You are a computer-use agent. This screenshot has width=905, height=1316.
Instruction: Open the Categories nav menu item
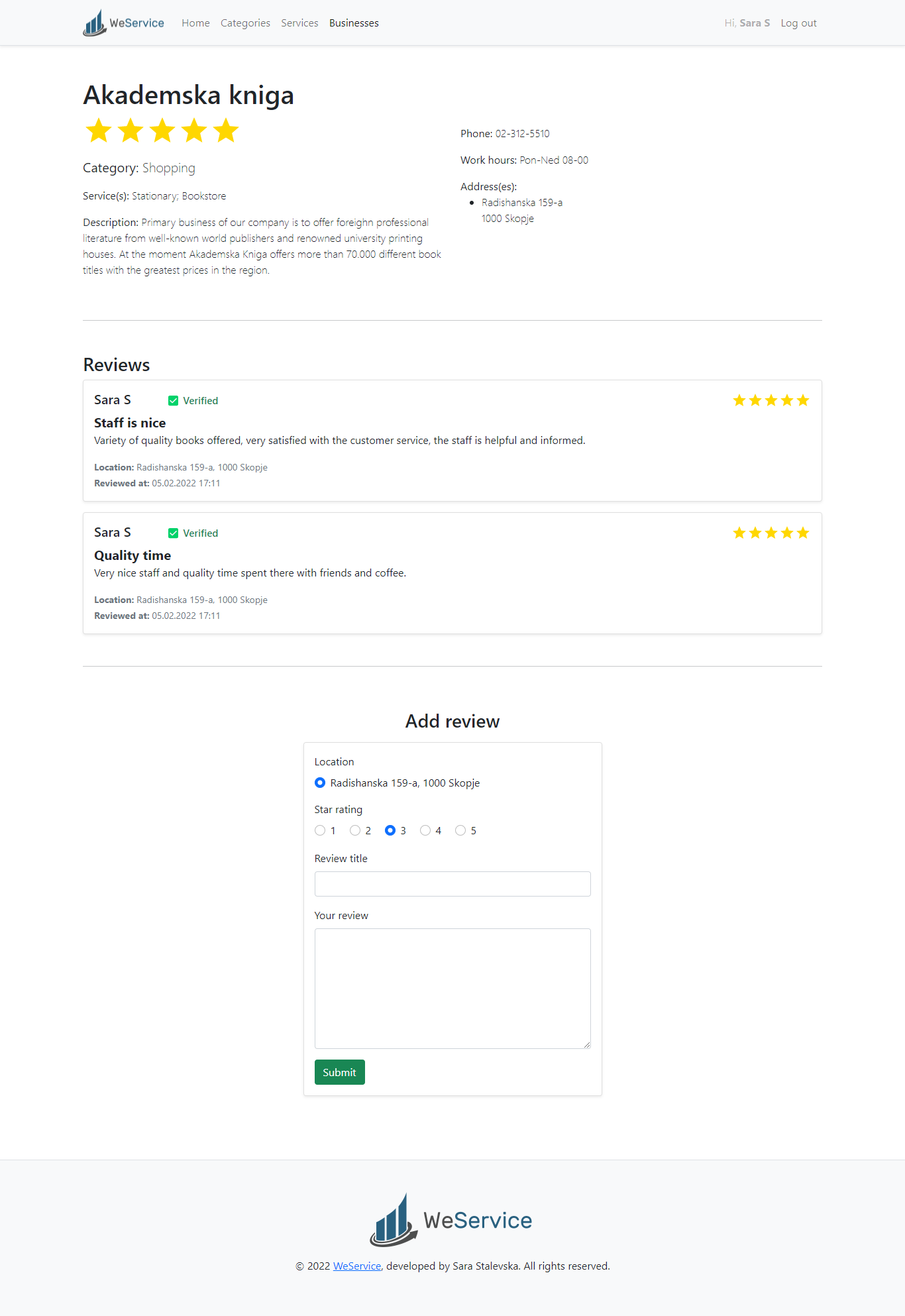(245, 23)
